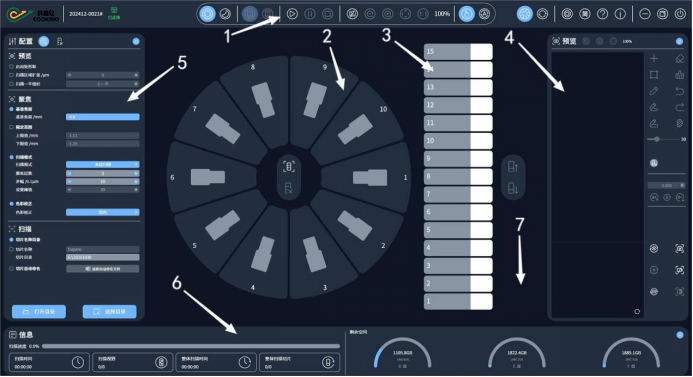Click the play/start scan button in the top toolbar
This screenshot has width=693, height=377.
[x=292, y=14]
